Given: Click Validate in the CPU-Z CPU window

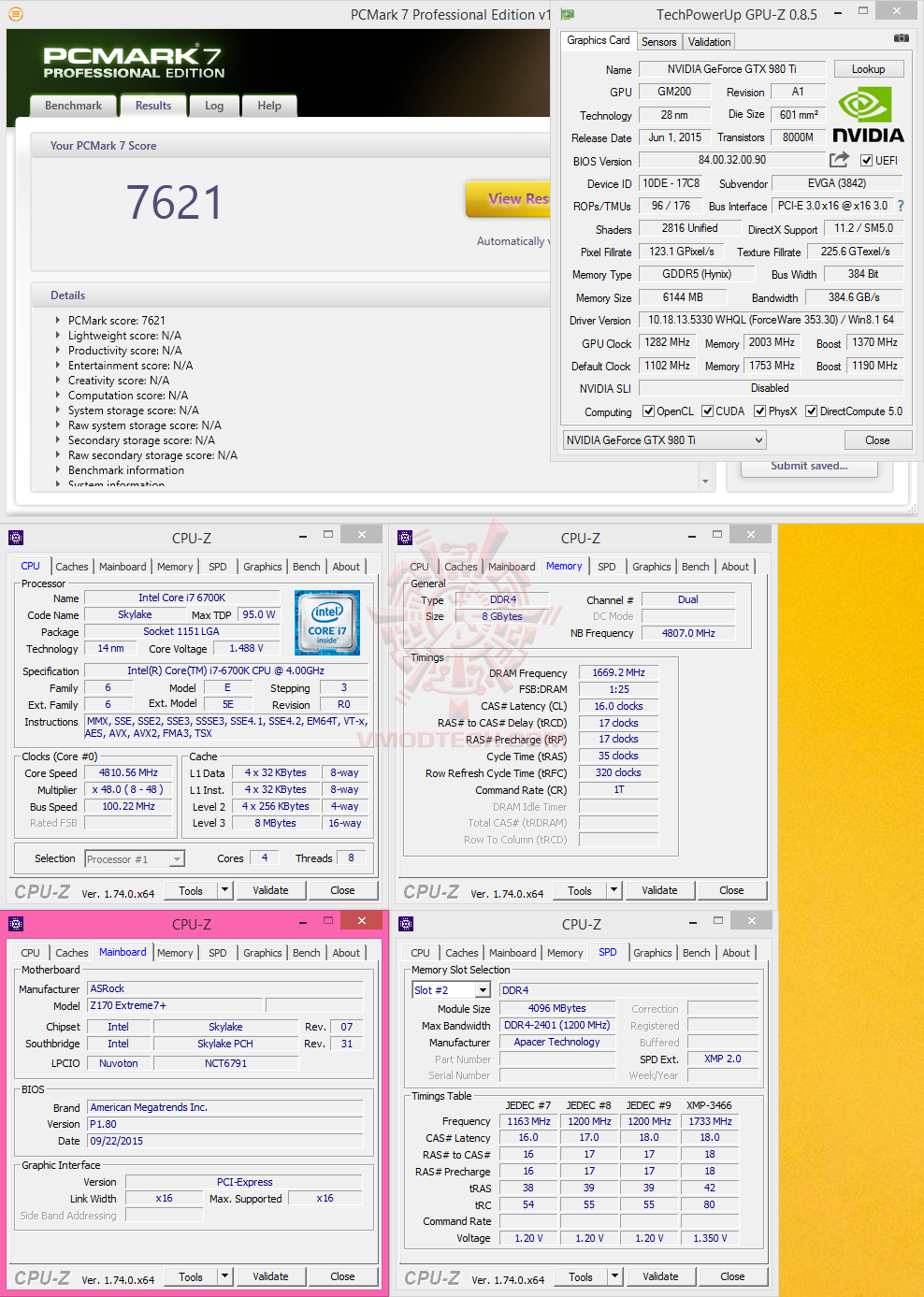Looking at the screenshot, I should pyautogui.click(x=270, y=890).
